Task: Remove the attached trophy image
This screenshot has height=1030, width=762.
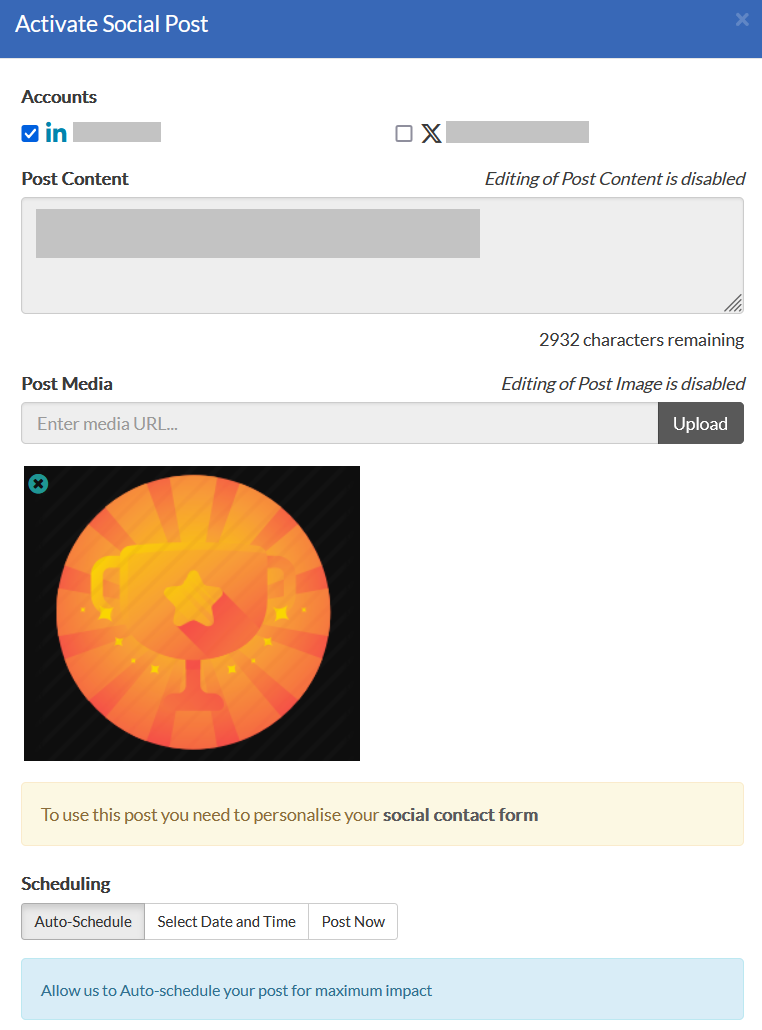Action: coord(38,484)
